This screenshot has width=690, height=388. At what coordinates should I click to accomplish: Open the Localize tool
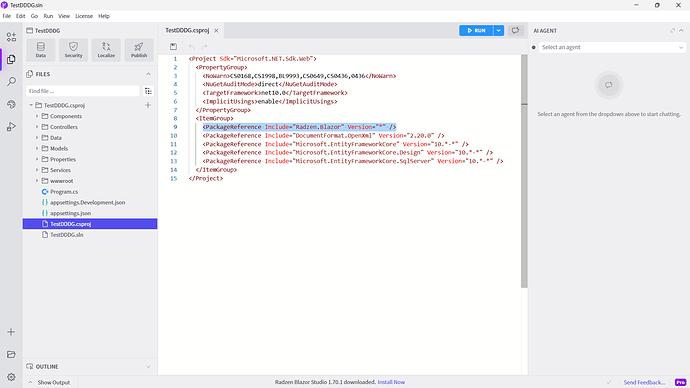tap(106, 50)
